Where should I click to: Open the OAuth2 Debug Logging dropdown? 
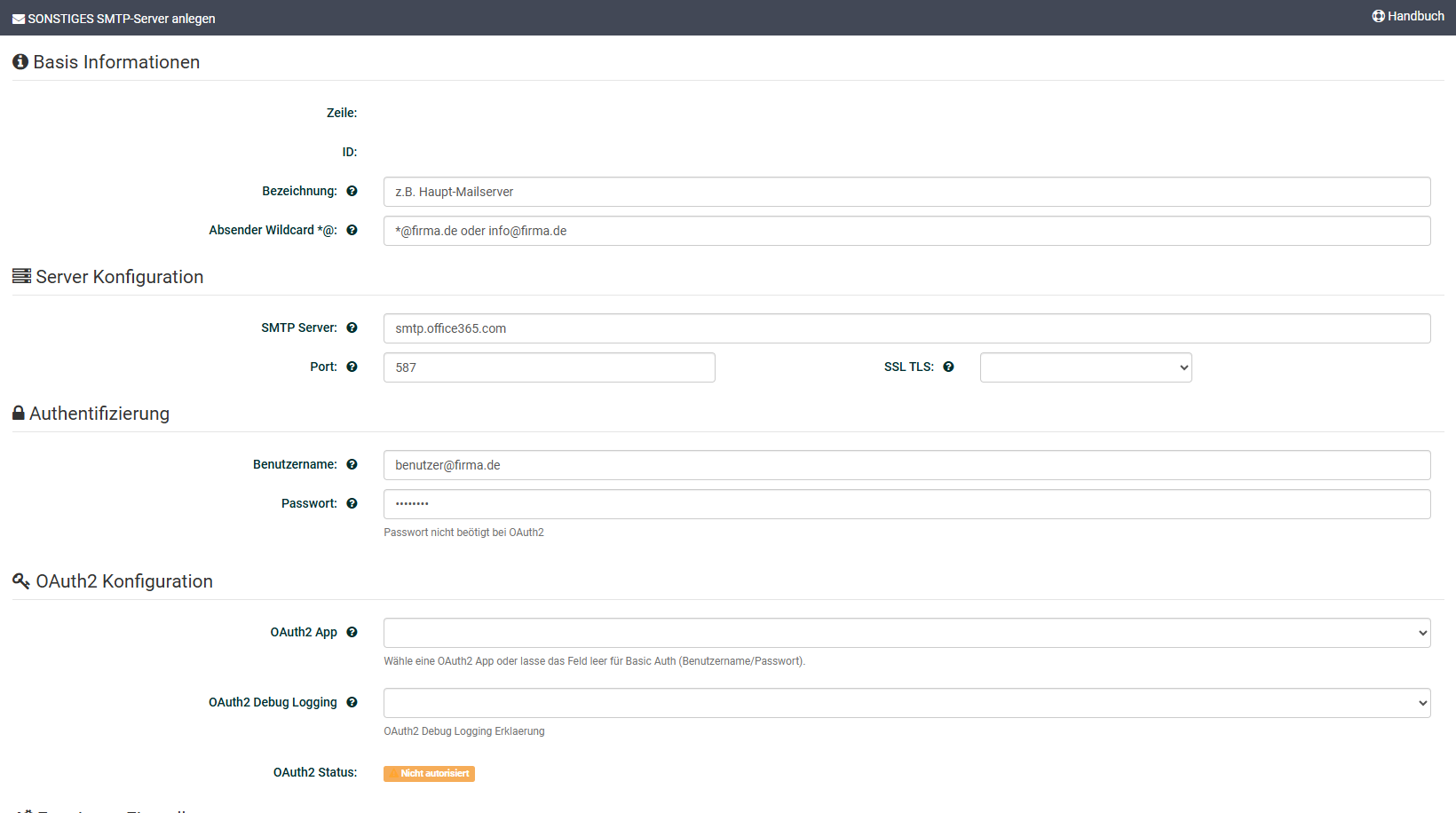click(906, 703)
